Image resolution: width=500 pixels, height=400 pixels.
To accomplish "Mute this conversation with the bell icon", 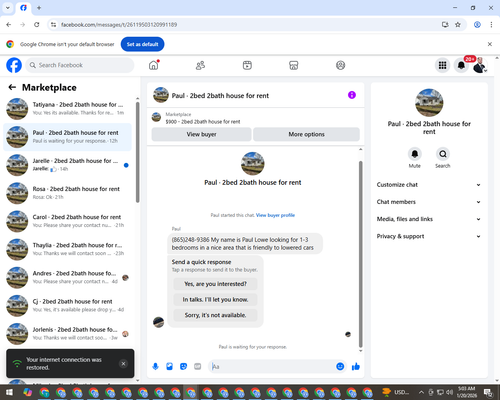I will (415, 154).
